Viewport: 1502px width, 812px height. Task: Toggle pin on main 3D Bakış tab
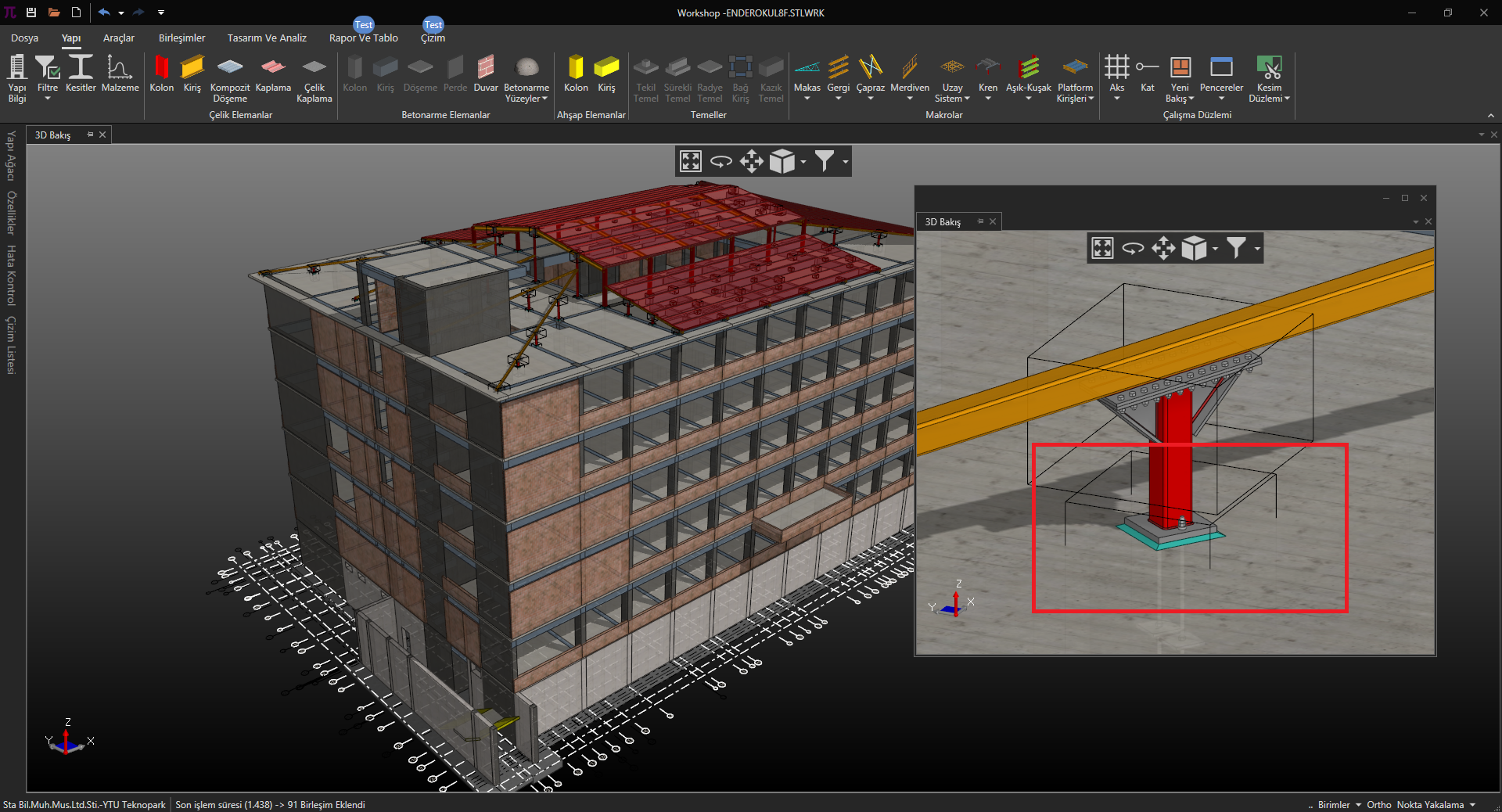(x=90, y=135)
